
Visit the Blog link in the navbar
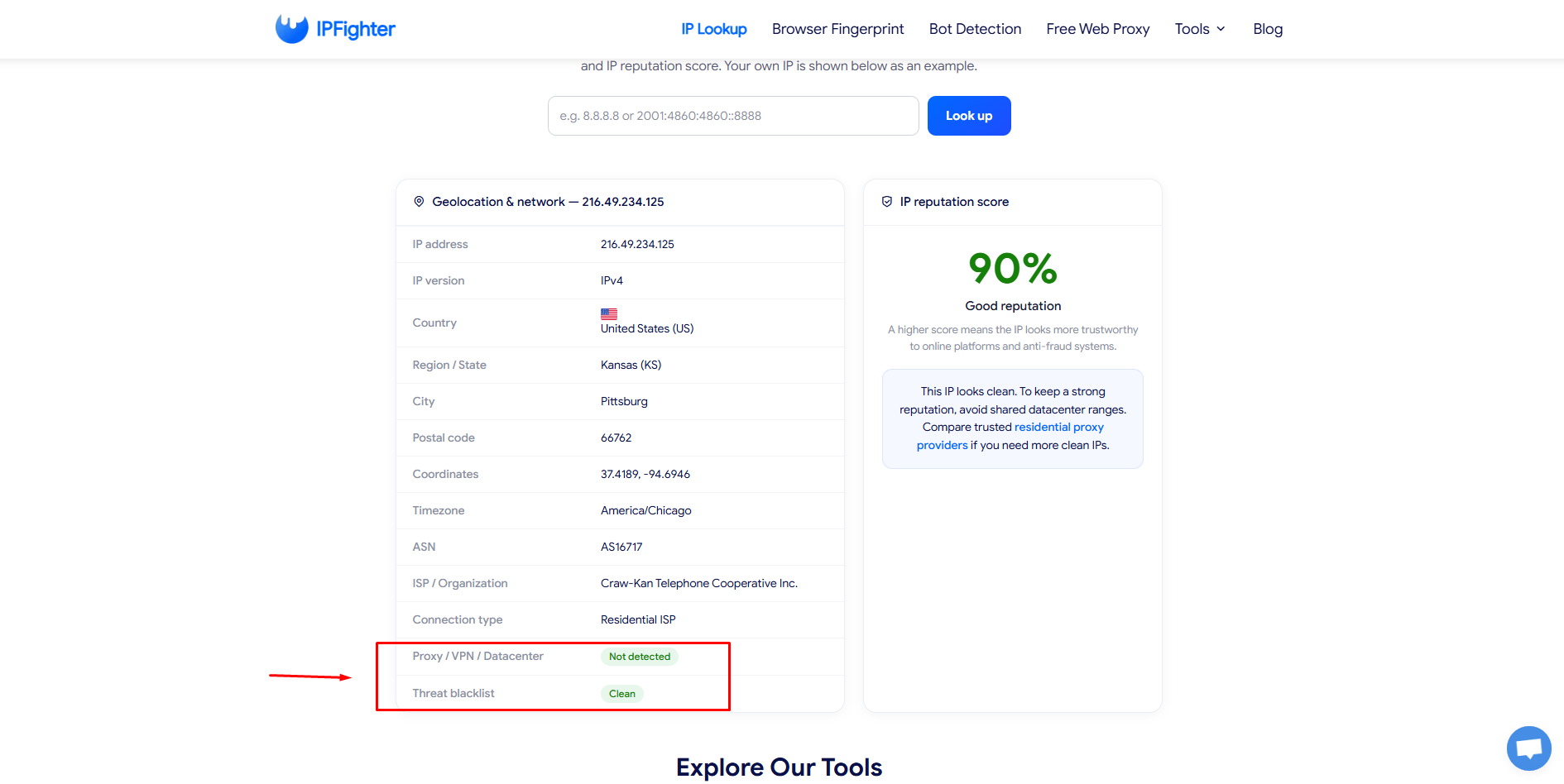point(1268,29)
